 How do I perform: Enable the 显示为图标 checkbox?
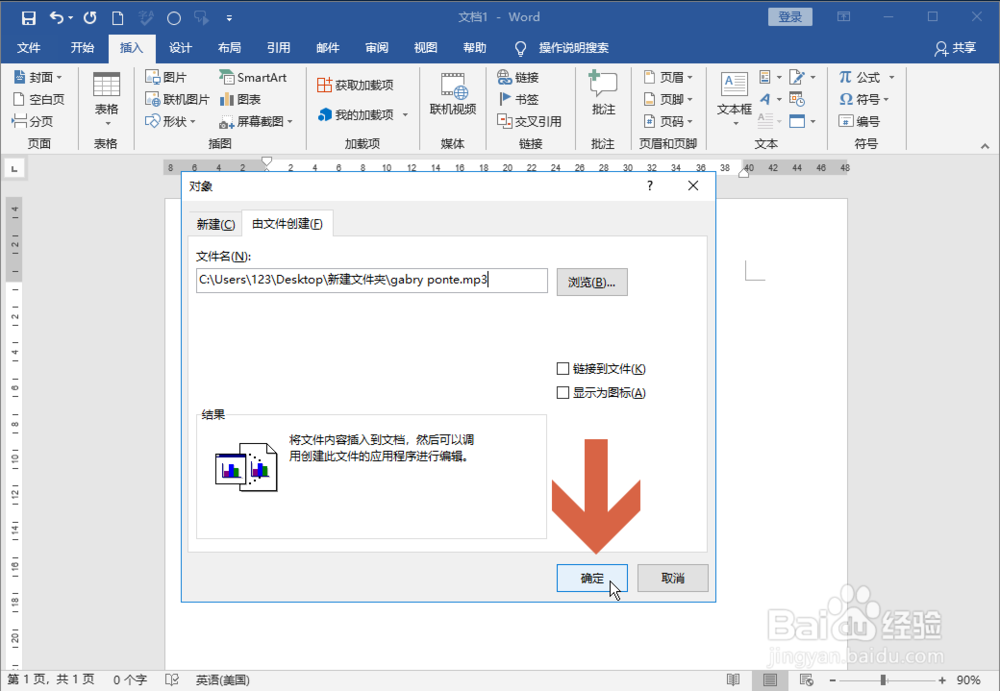[562, 392]
